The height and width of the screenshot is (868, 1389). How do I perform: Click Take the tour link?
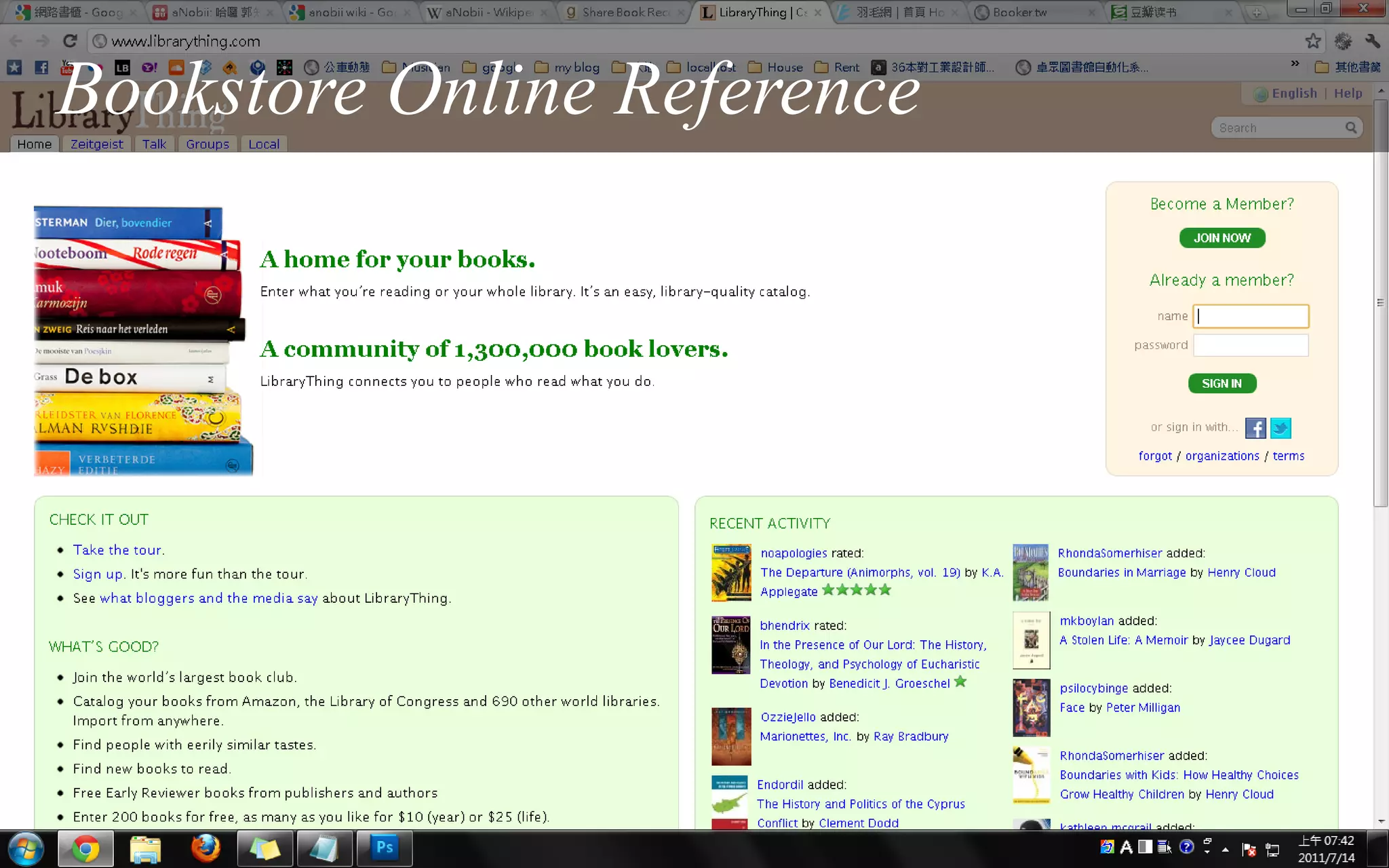pyautogui.click(x=117, y=550)
